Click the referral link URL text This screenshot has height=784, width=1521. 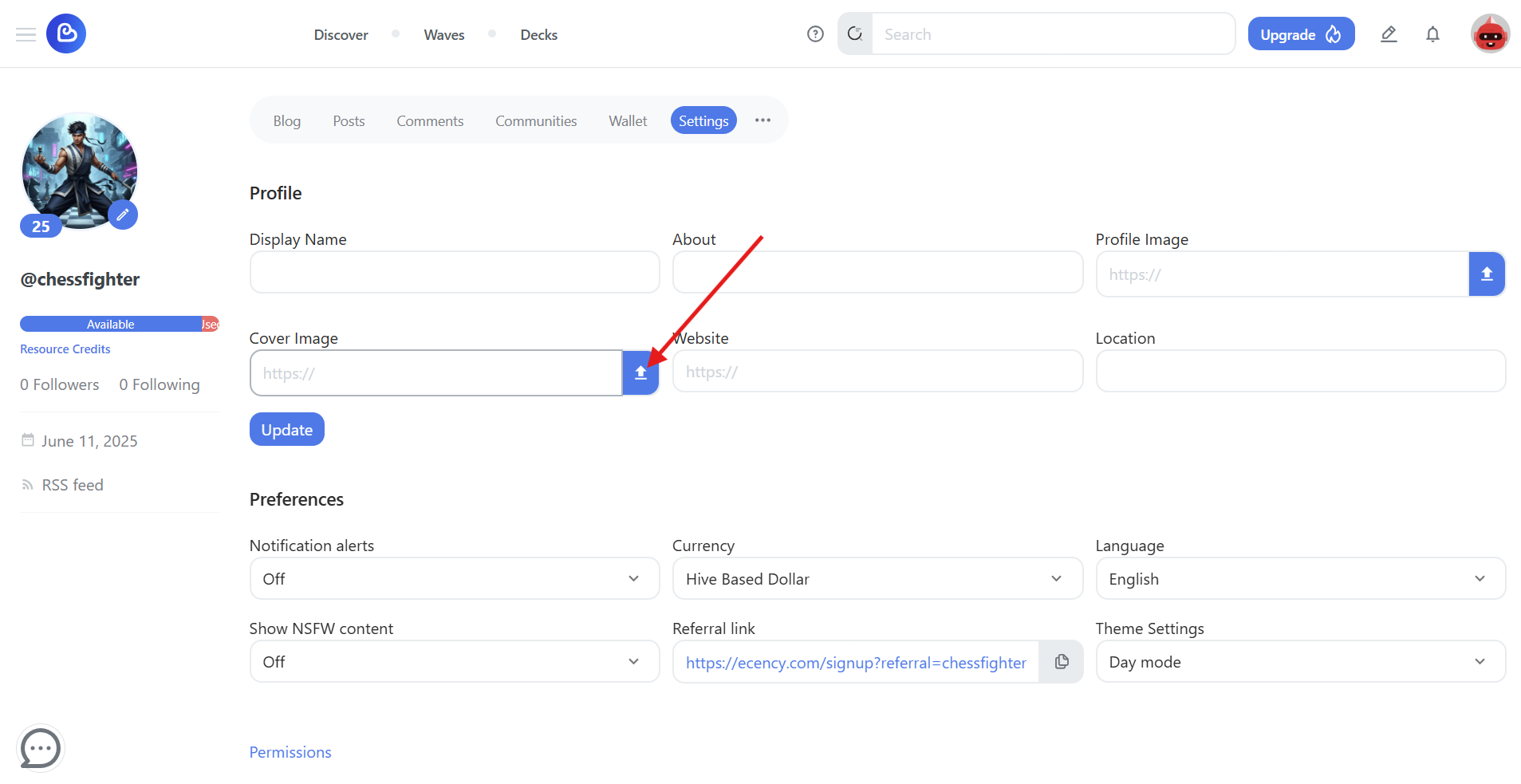[856, 662]
